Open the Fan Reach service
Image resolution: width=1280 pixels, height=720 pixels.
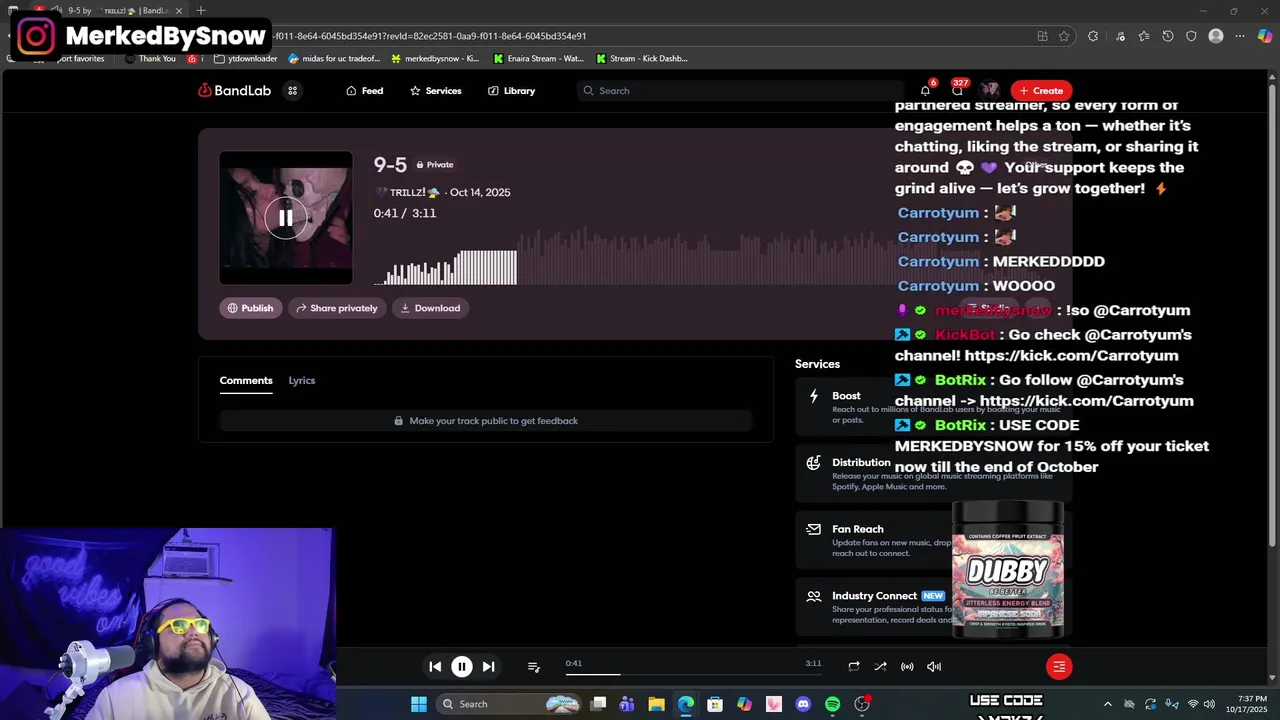(x=933, y=540)
